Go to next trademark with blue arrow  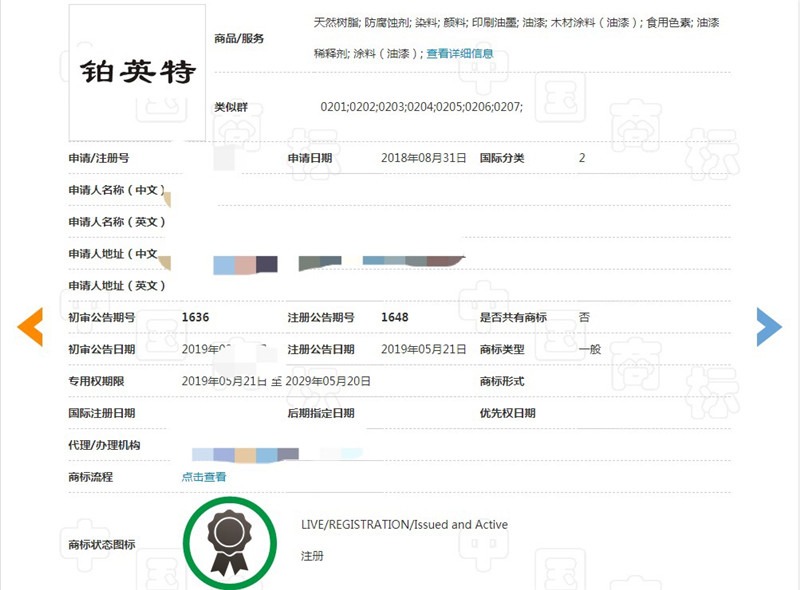click(769, 327)
